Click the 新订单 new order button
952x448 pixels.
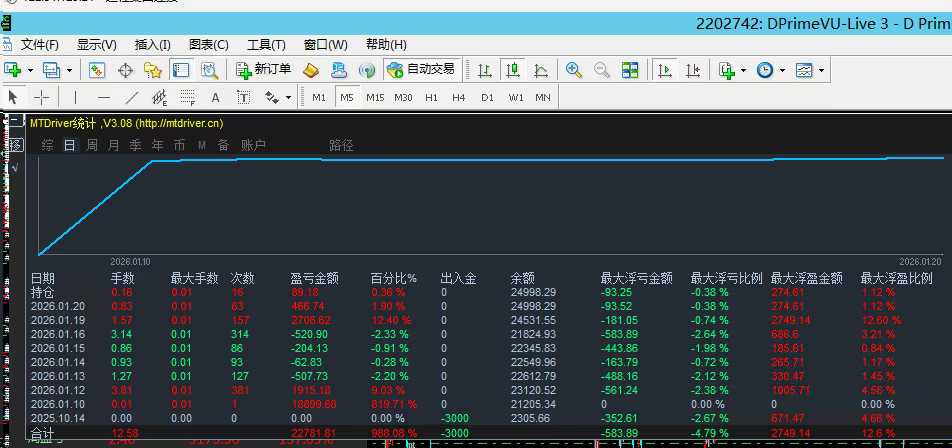pyautogui.click(x=264, y=70)
